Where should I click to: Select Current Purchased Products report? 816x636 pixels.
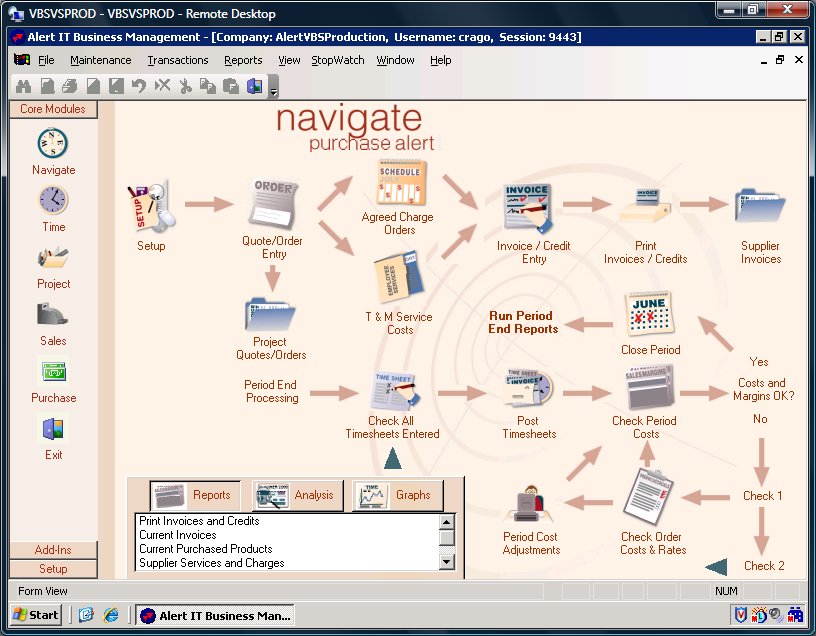click(206, 549)
